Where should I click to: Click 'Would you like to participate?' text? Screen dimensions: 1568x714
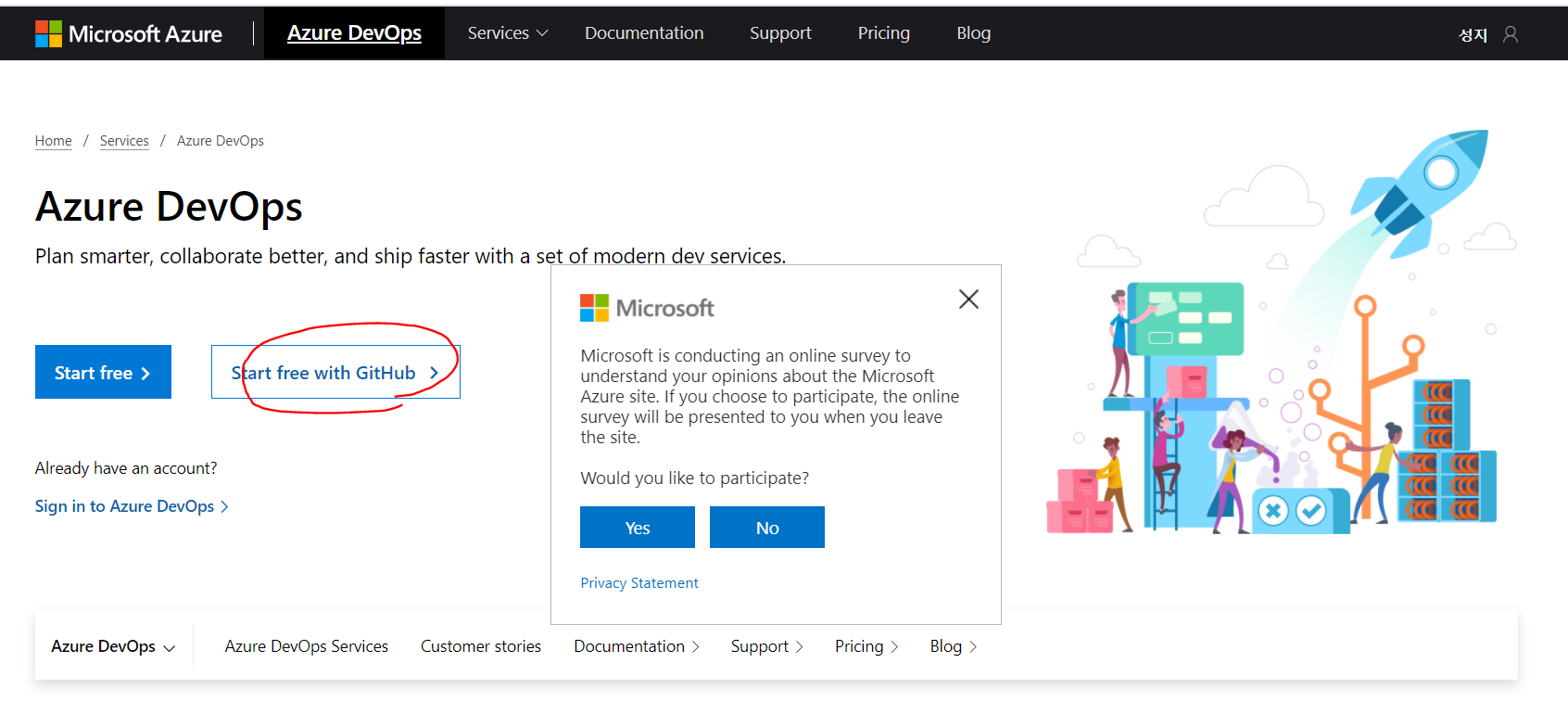[695, 478]
